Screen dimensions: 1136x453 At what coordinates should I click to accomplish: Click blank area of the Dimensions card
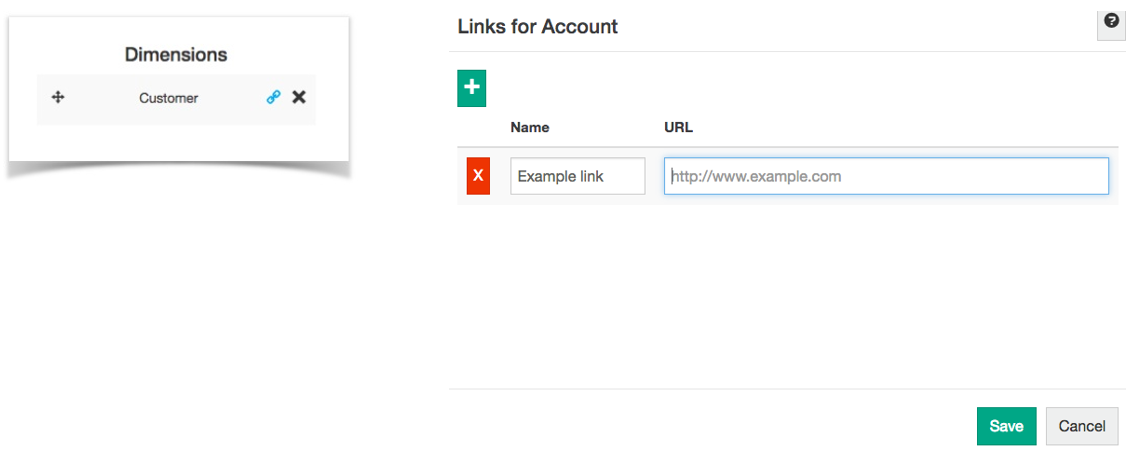178,142
